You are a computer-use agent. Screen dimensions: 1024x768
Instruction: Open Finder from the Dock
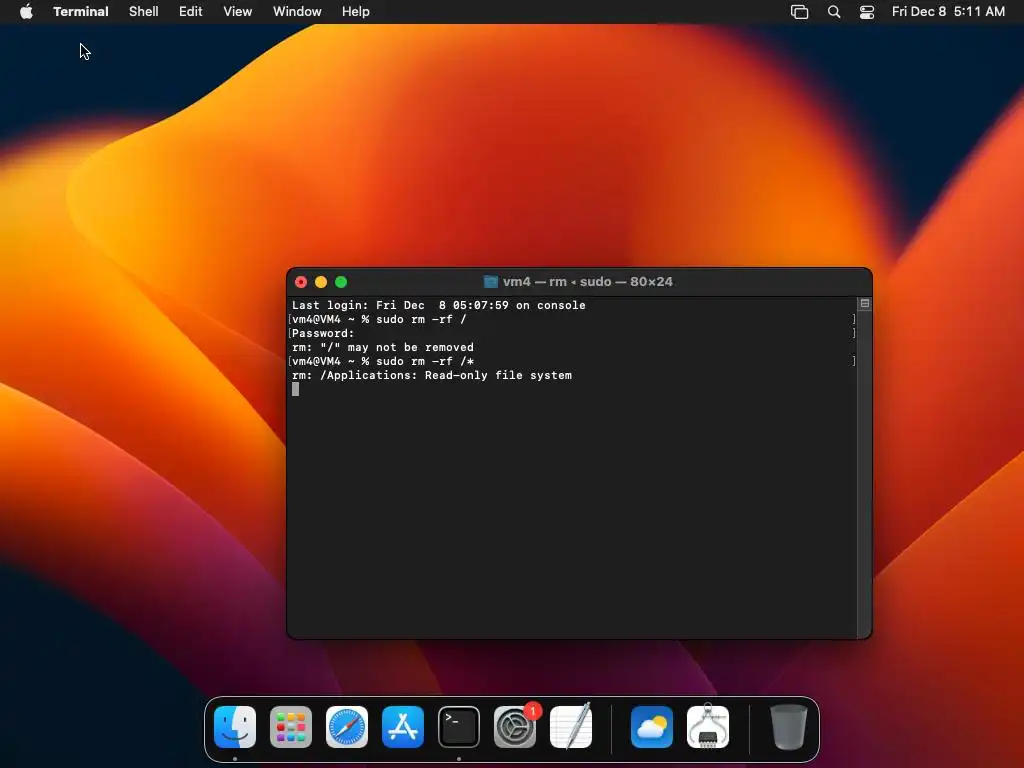[x=235, y=727]
